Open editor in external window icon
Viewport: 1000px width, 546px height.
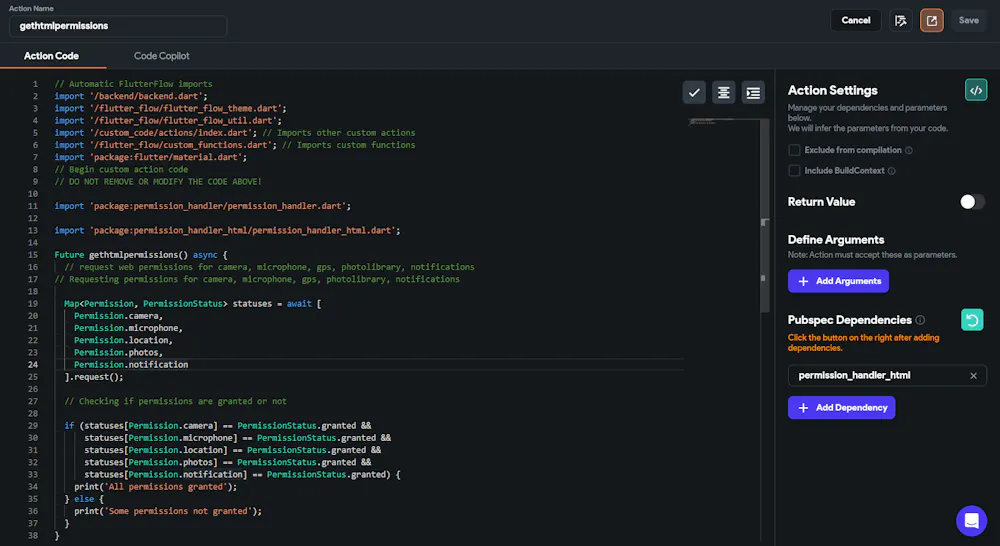932,20
